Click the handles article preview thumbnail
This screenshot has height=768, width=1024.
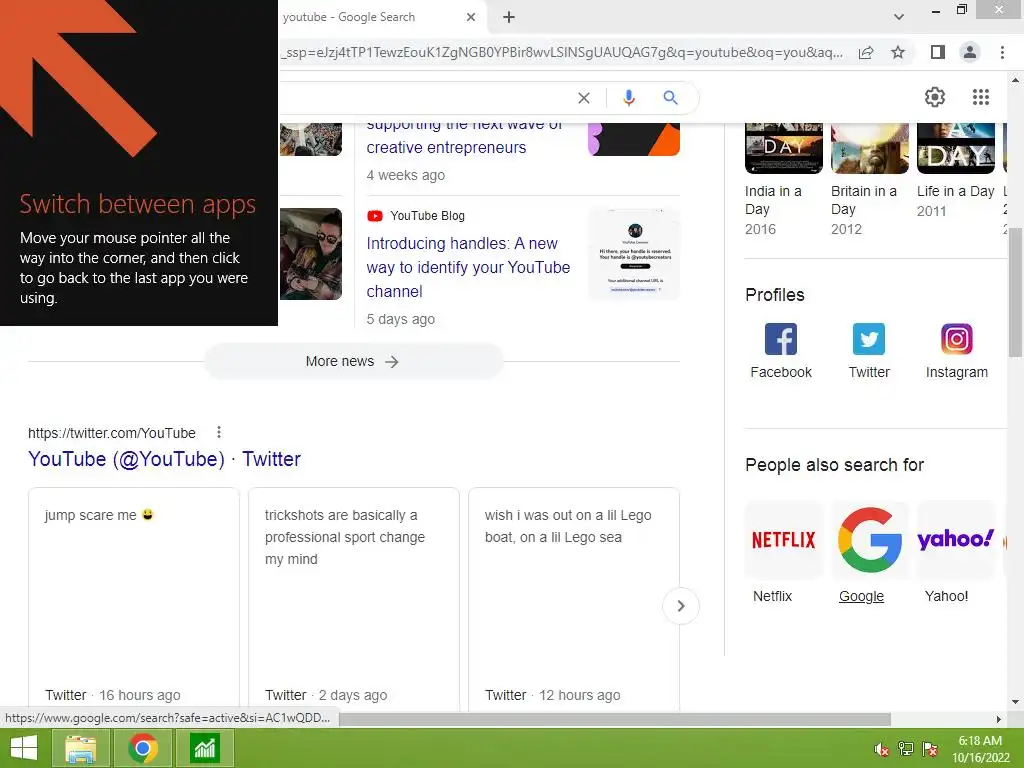[633, 254]
